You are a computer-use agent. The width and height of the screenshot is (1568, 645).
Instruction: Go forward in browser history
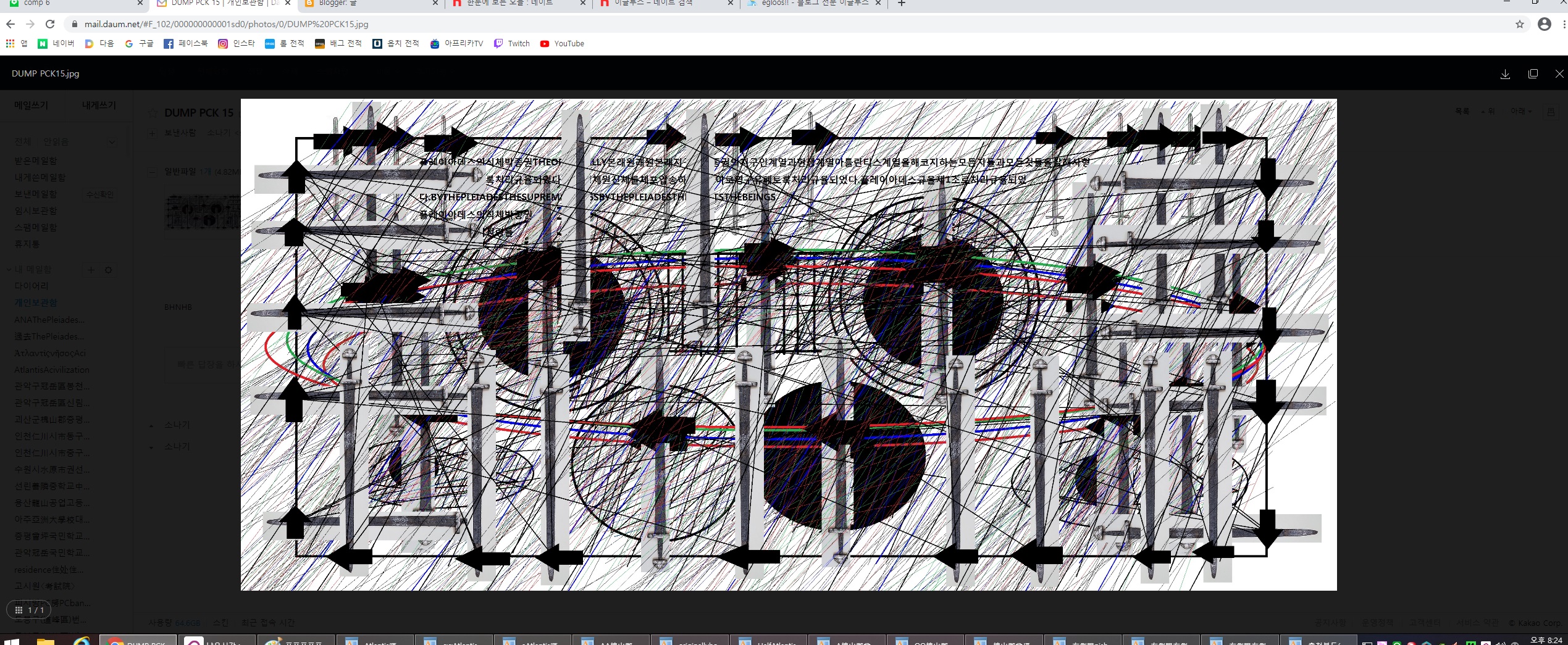(30, 24)
